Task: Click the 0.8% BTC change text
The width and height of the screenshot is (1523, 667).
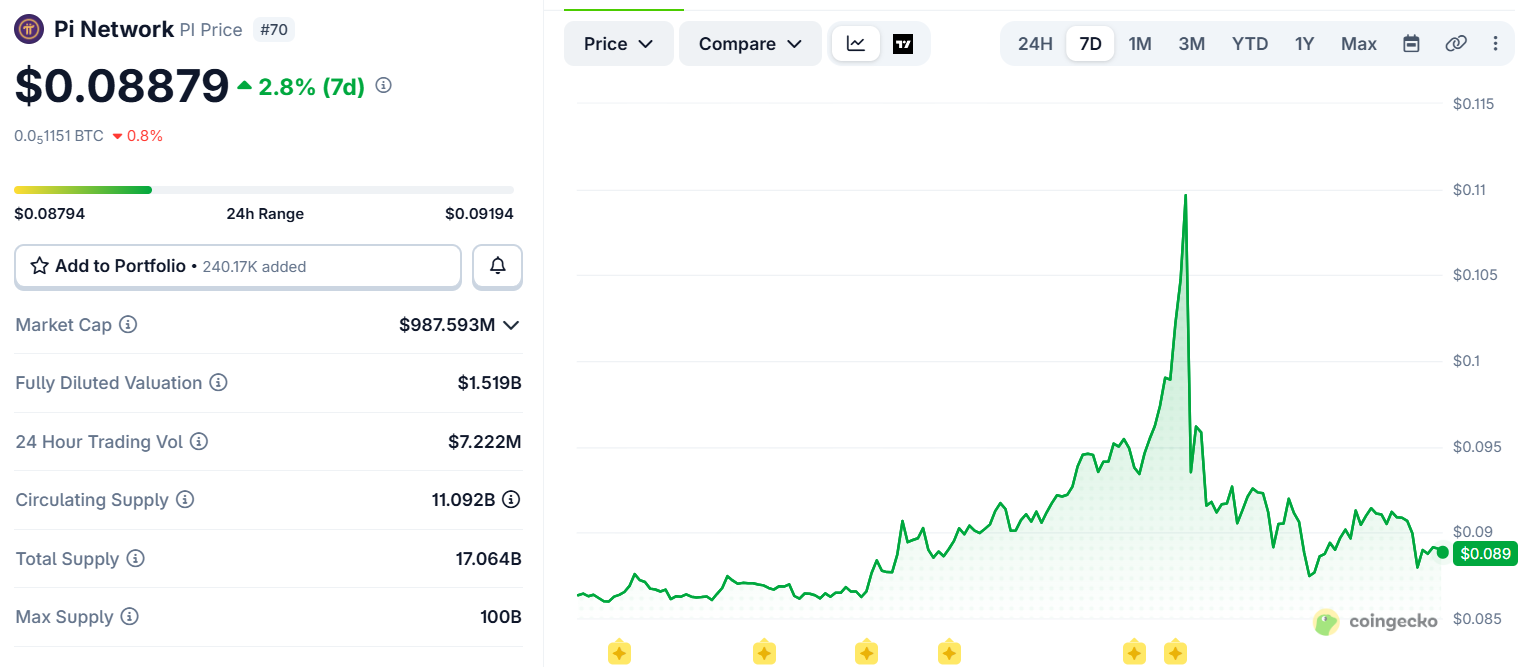Action: point(144,136)
